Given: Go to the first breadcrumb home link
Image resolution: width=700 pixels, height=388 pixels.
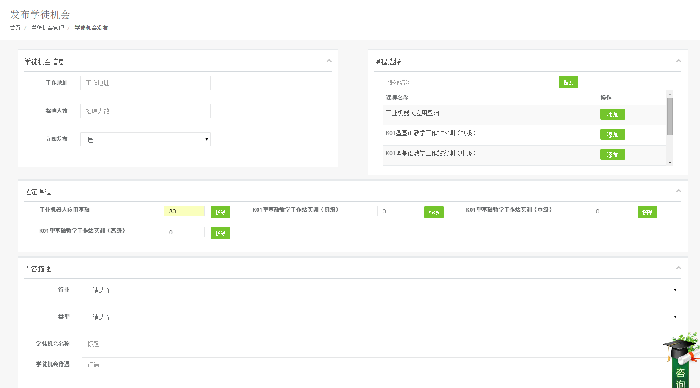Looking at the screenshot, I should coord(15,28).
